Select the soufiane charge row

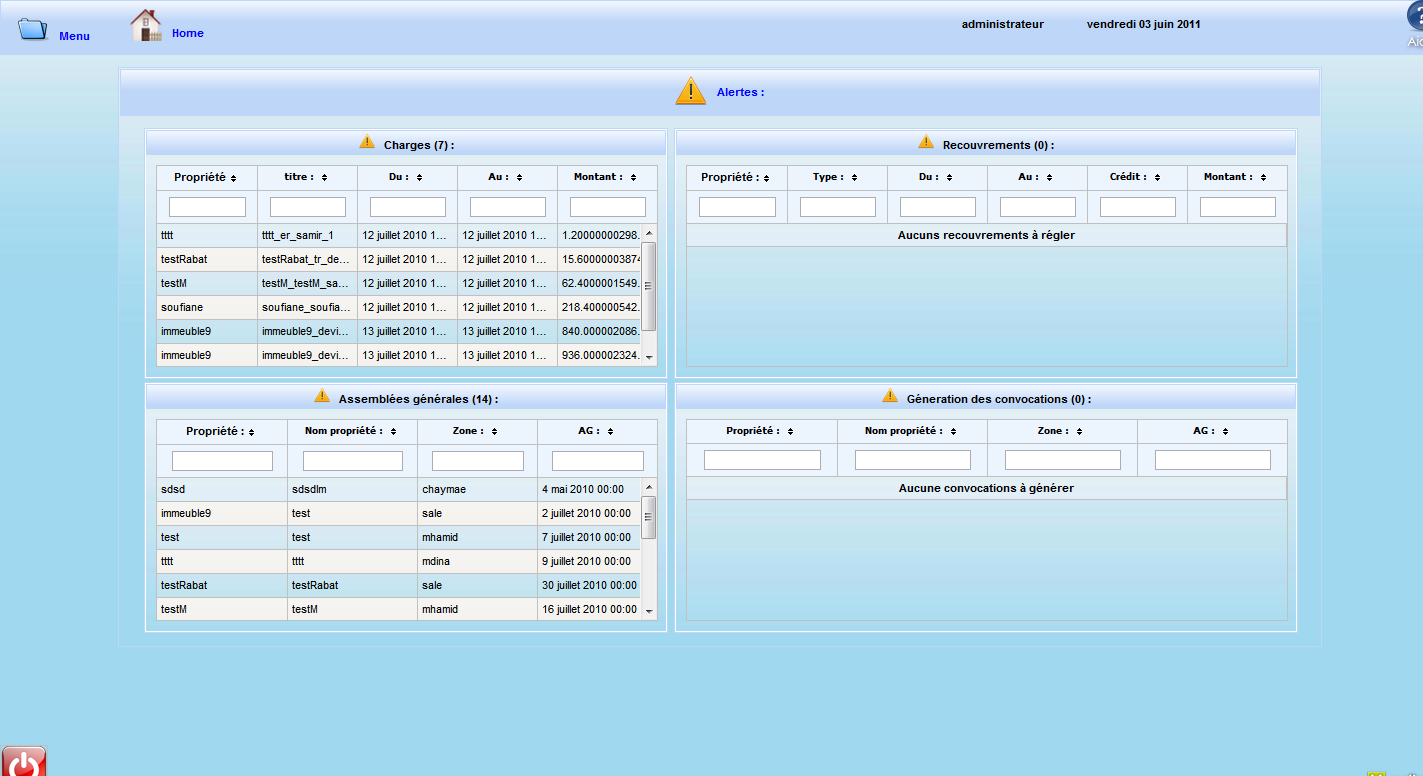pyautogui.click(x=399, y=307)
